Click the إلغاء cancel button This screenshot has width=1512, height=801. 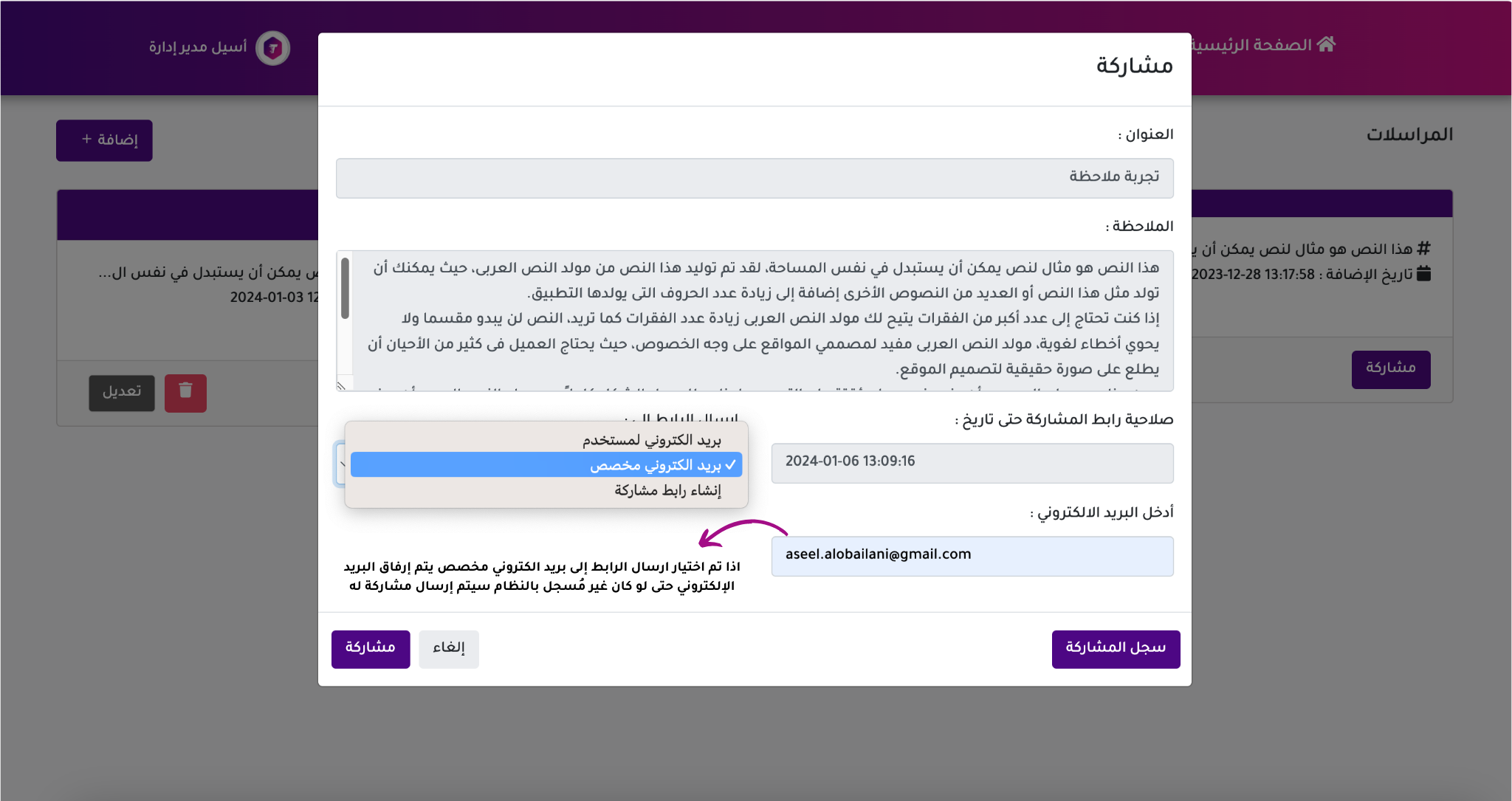[448, 648]
